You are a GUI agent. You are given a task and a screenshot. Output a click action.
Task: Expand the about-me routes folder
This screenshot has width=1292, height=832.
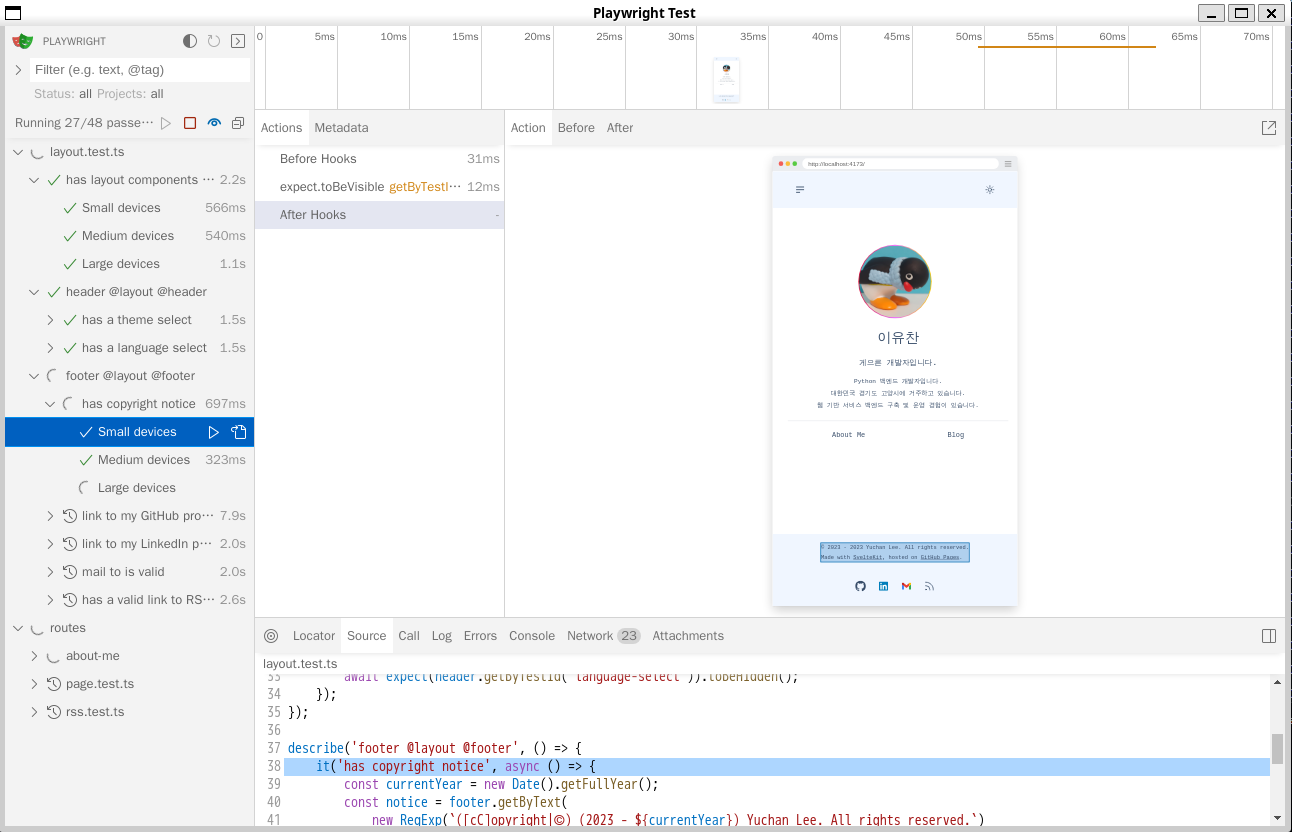[34, 656]
